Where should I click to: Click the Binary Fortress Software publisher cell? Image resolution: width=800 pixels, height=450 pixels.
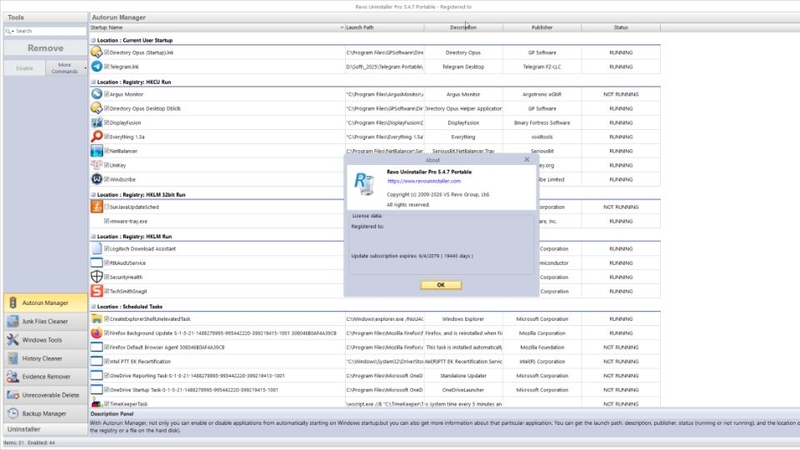[x=542, y=122]
